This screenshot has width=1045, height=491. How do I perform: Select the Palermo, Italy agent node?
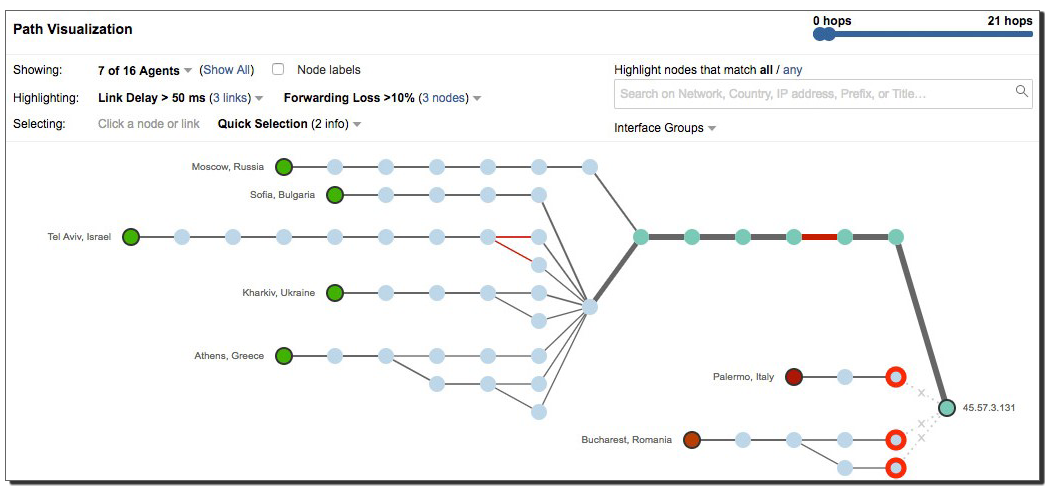click(x=794, y=377)
